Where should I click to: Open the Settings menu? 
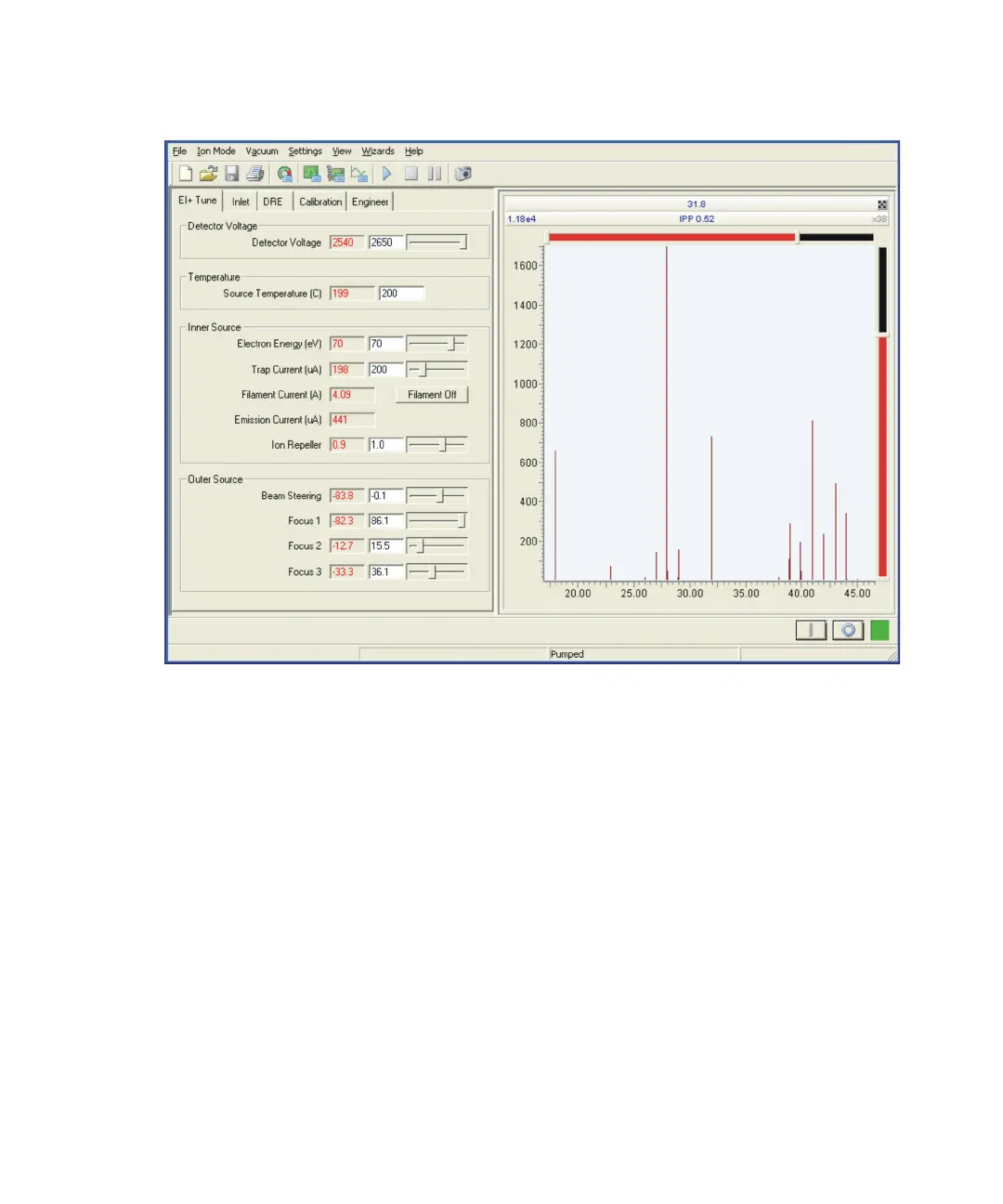(x=305, y=151)
